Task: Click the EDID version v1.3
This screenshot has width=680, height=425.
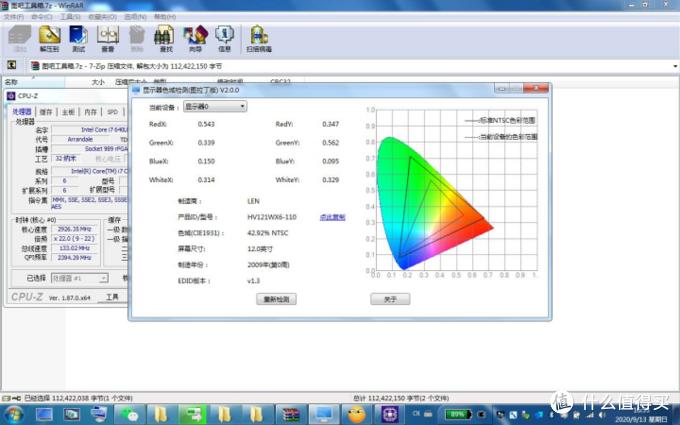Action: click(x=253, y=281)
